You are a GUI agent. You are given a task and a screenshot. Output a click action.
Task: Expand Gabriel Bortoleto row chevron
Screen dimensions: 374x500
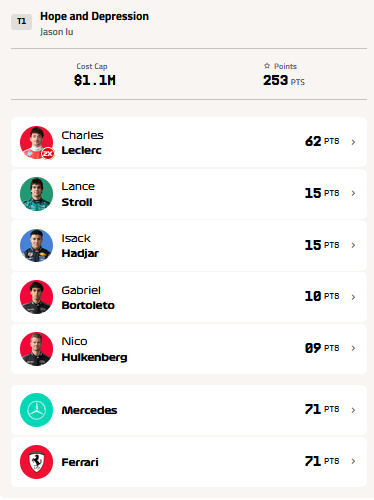(353, 297)
